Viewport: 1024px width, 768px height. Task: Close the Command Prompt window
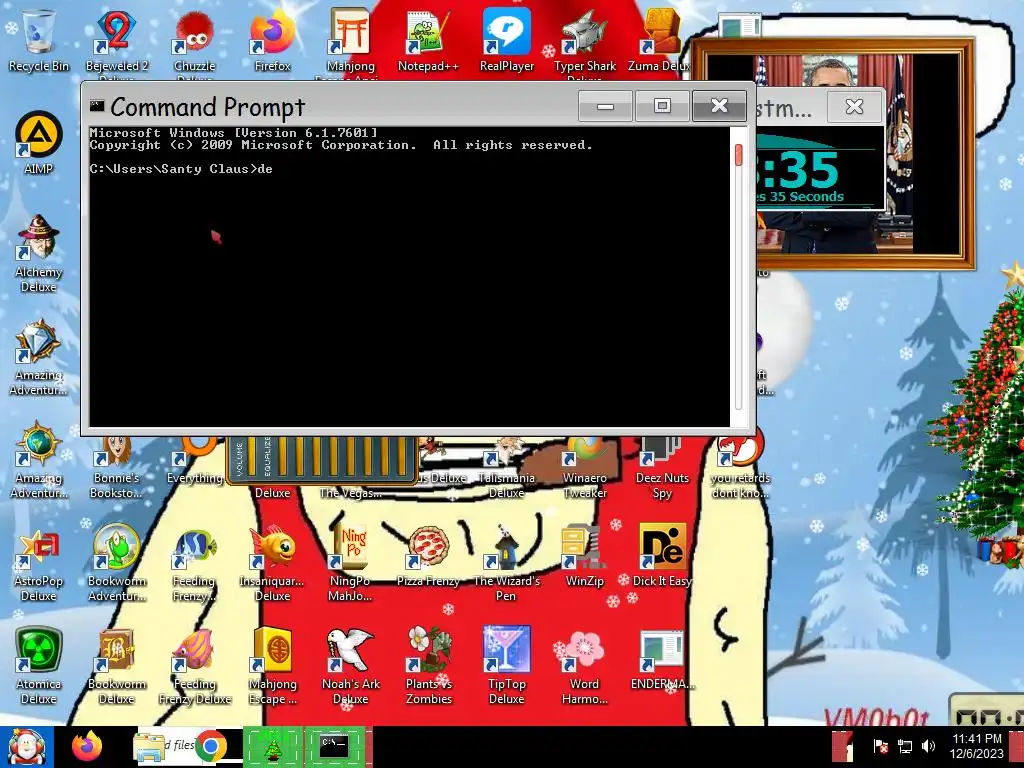coord(719,106)
